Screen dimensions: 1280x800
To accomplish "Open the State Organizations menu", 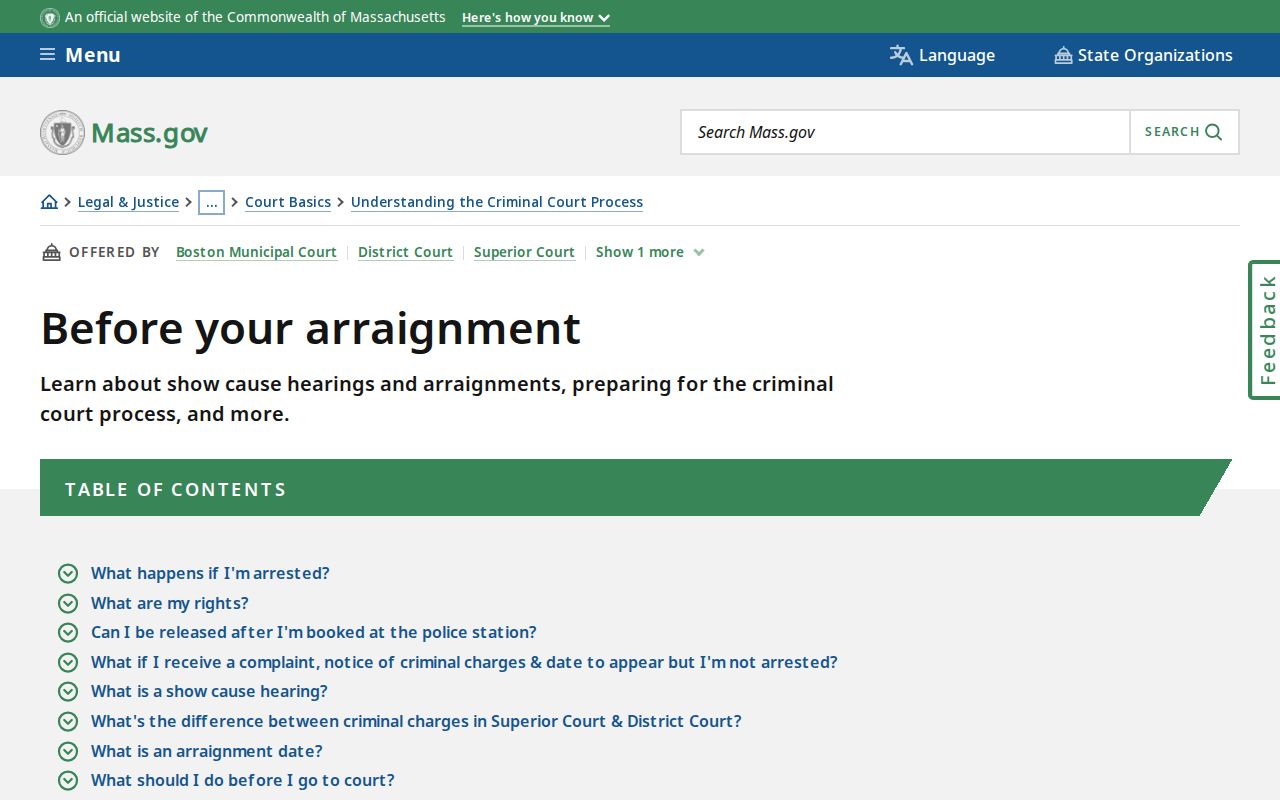I will tap(1143, 55).
